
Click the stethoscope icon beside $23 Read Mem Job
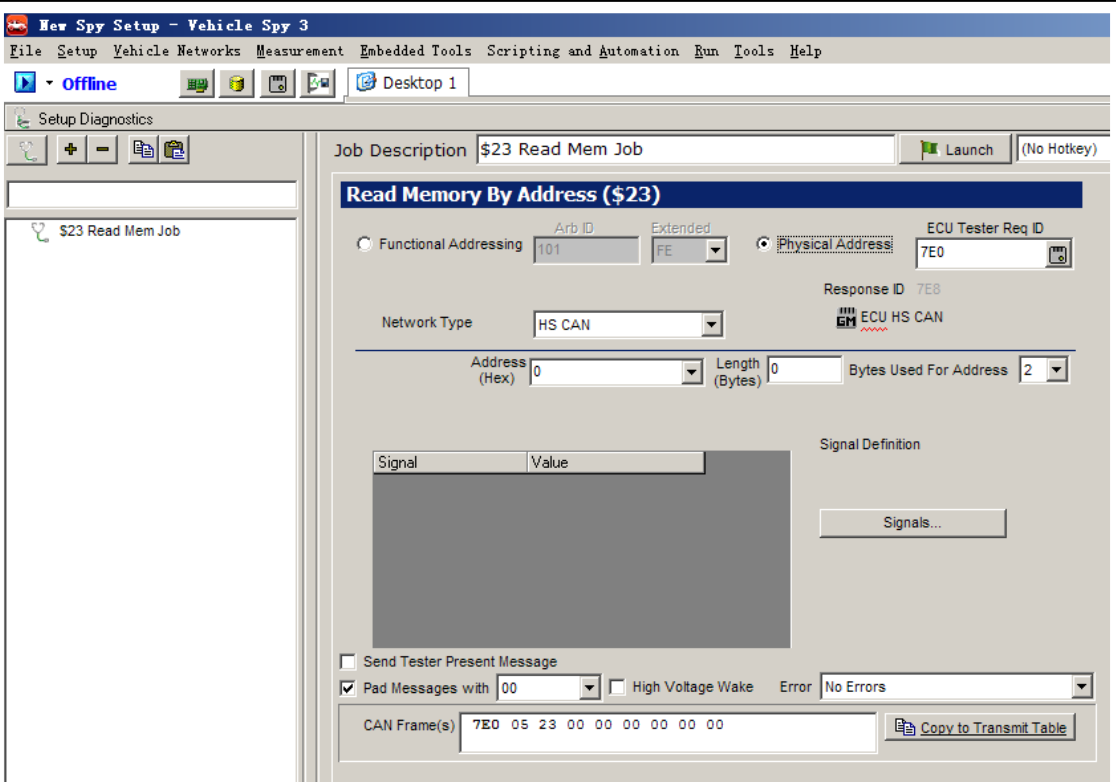(40, 231)
